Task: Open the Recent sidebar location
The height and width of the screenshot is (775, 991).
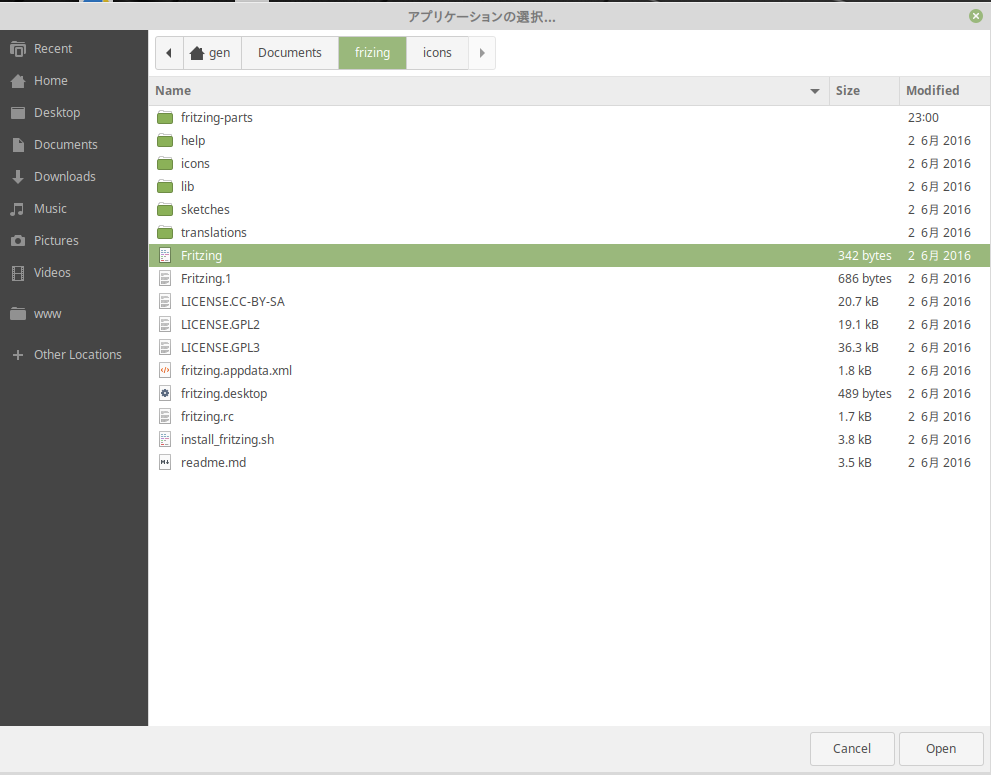Action: [x=74, y=49]
